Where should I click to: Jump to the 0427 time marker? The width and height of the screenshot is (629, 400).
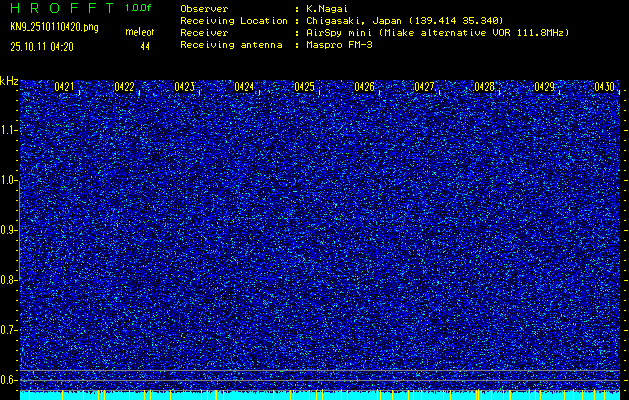tap(424, 87)
